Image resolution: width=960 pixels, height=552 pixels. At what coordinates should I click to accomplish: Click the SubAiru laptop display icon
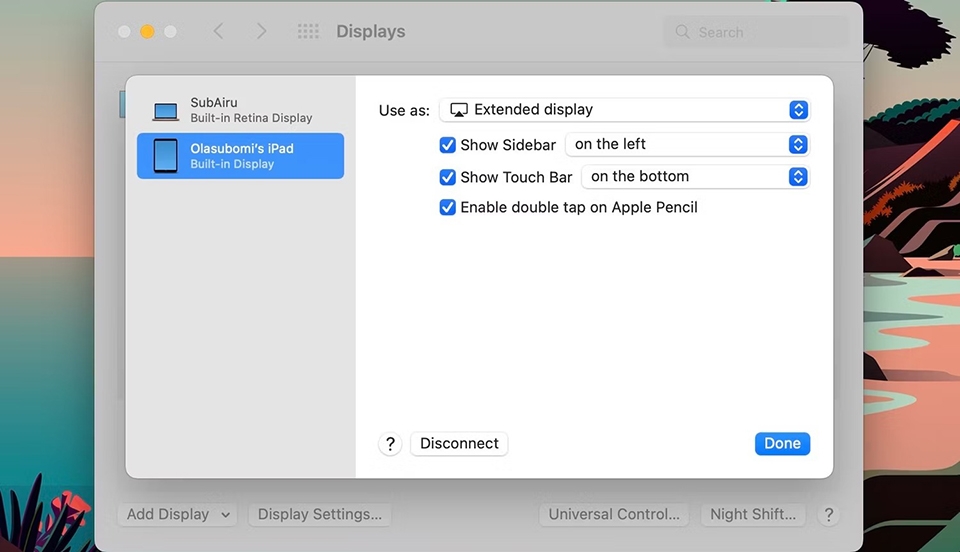tap(165, 111)
